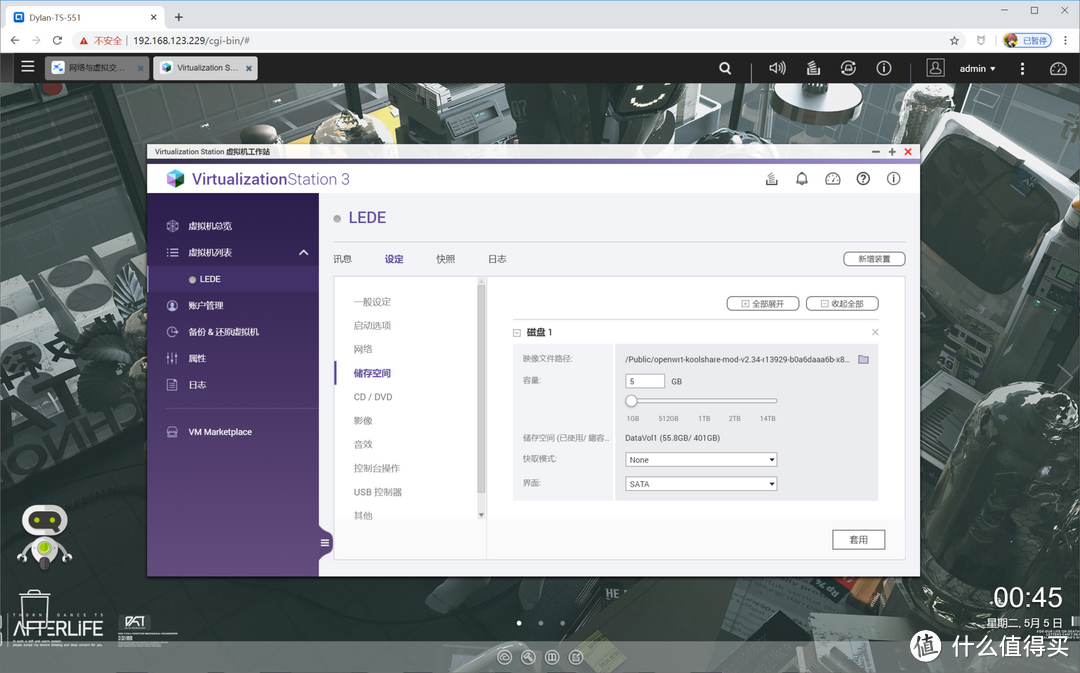Image resolution: width=1080 pixels, height=673 pixels.
Task: Open Virtualization Station background tasks icon
Action: pyautogui.click(x=771, y=179)
